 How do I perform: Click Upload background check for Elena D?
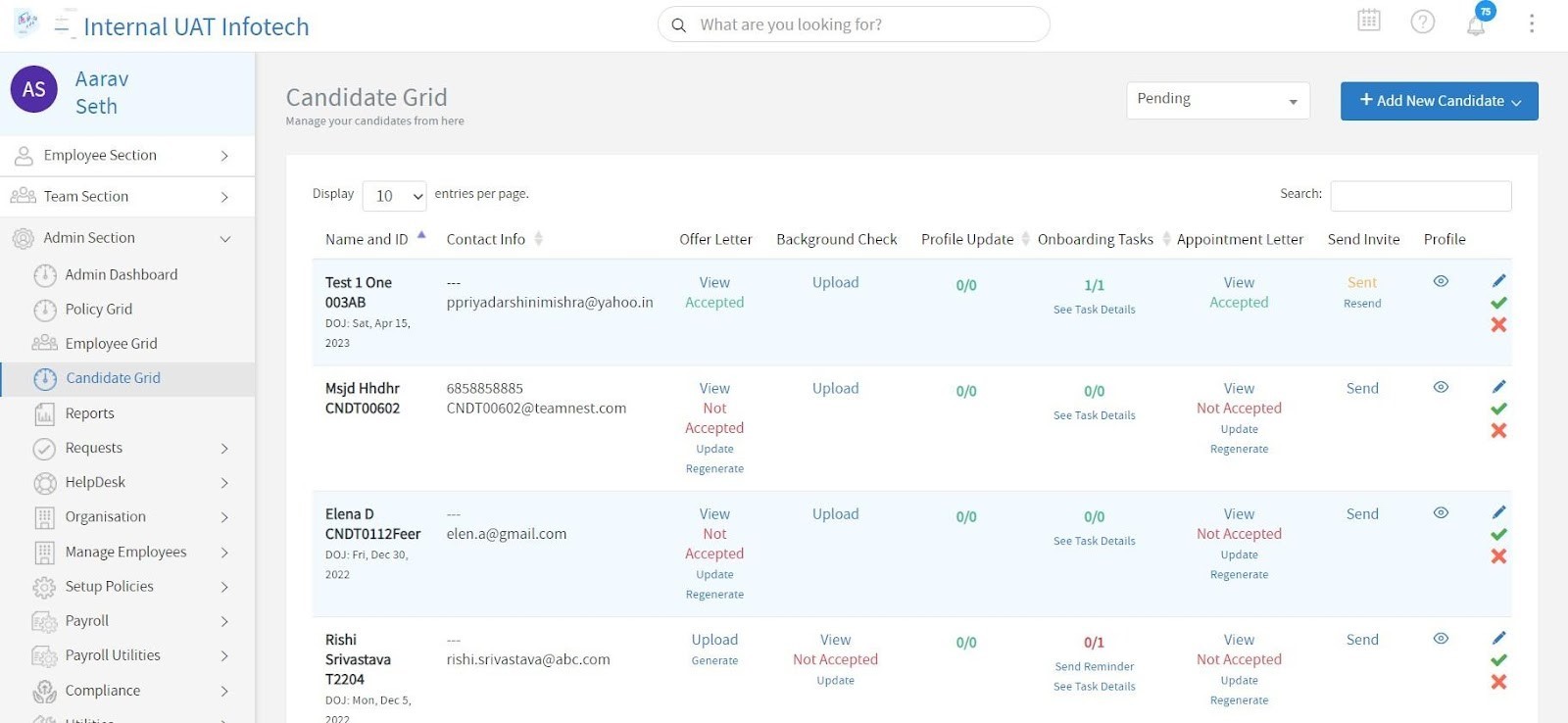click(x=835, y=514)
